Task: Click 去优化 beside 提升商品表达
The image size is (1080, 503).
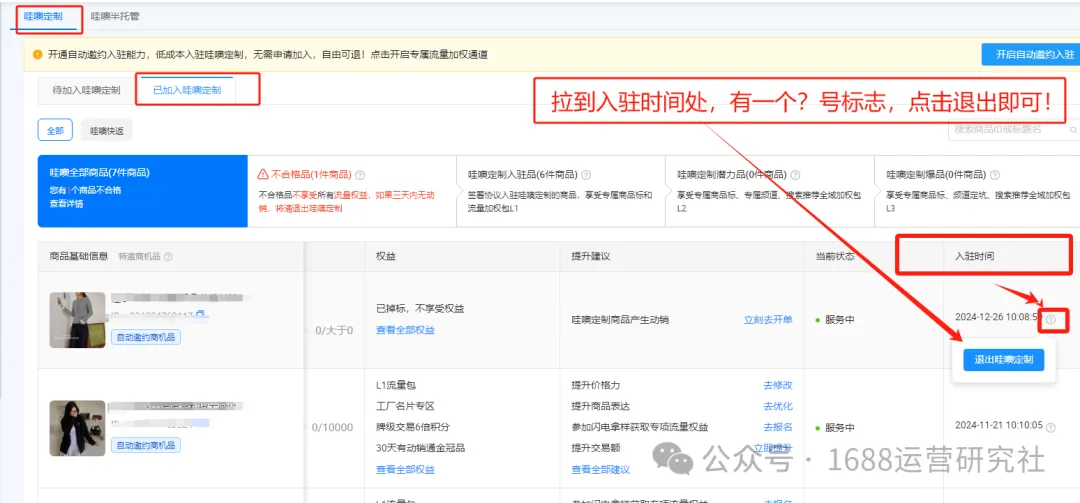Action: click(x=778, y=406)
